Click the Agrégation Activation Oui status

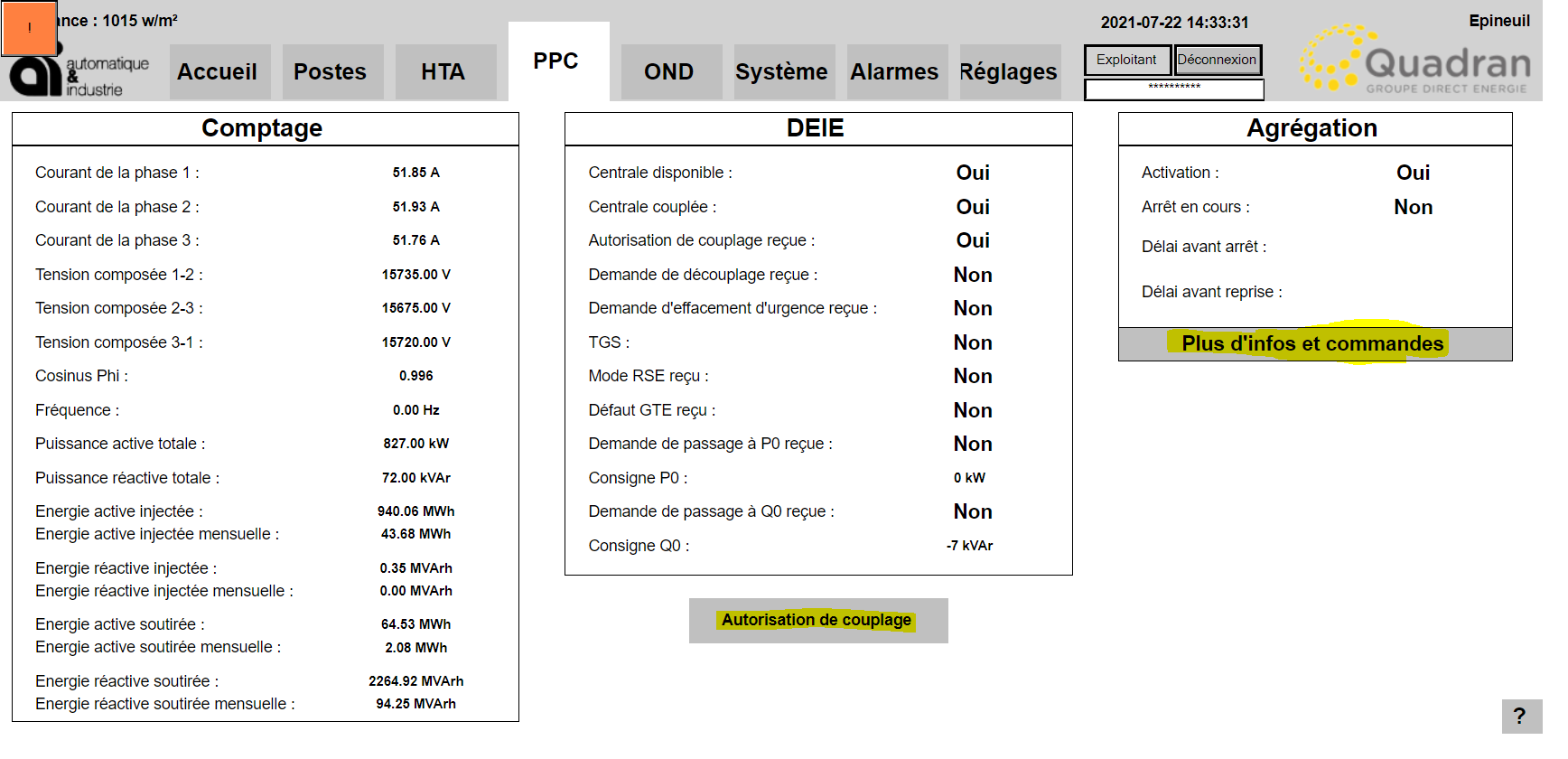tap(1413, 173)
